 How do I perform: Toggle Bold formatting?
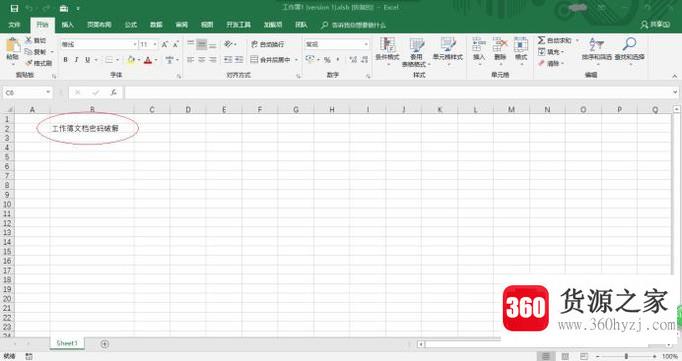click(x=65, y=60)
